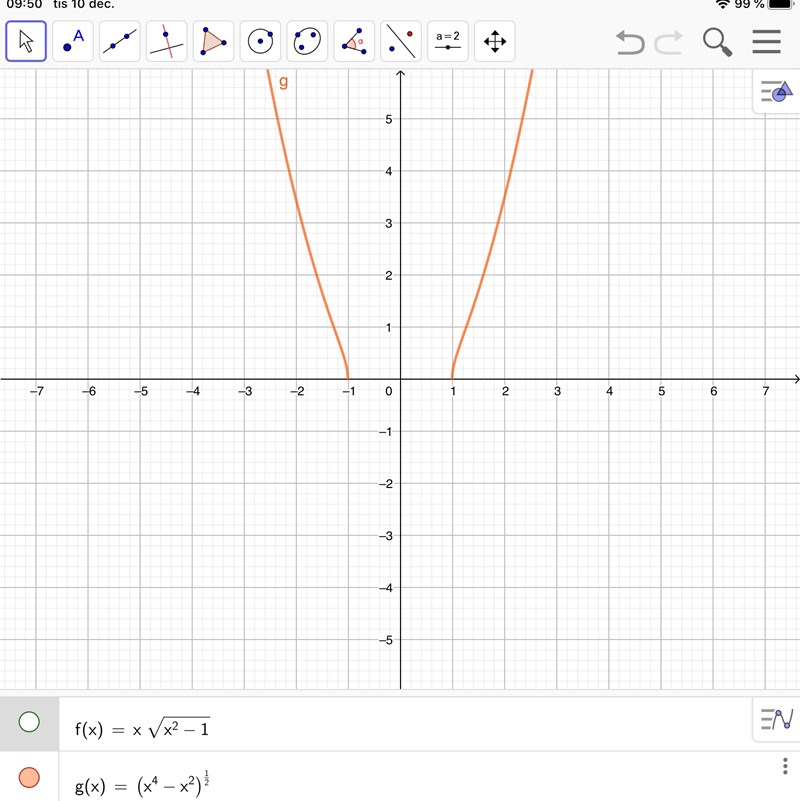Select the Reflect about Line tool
Screen dimensions: 800x801
click(x=401, y=42)
